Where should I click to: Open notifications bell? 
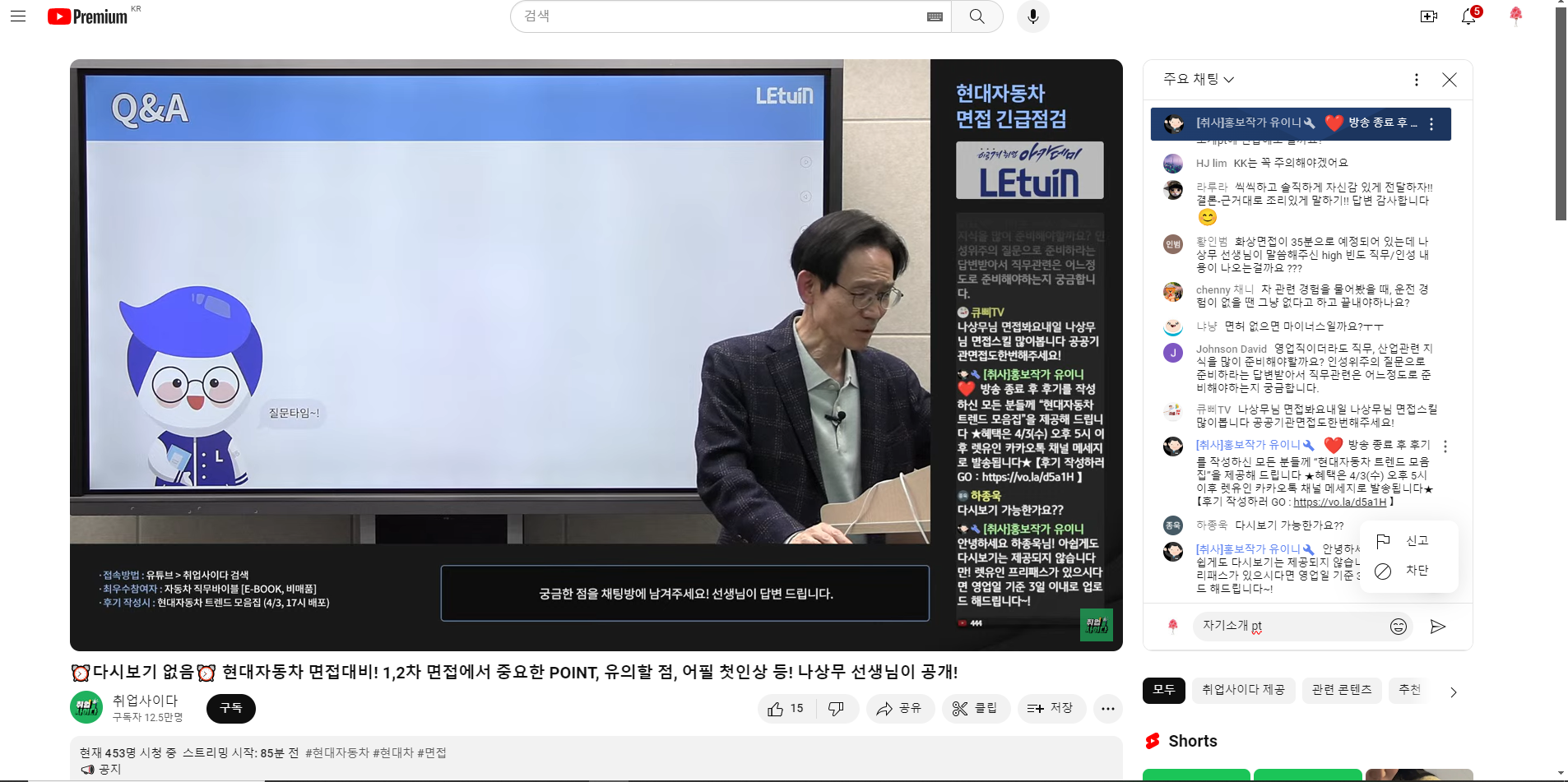pyautogui.click(x=1468, y=16)
